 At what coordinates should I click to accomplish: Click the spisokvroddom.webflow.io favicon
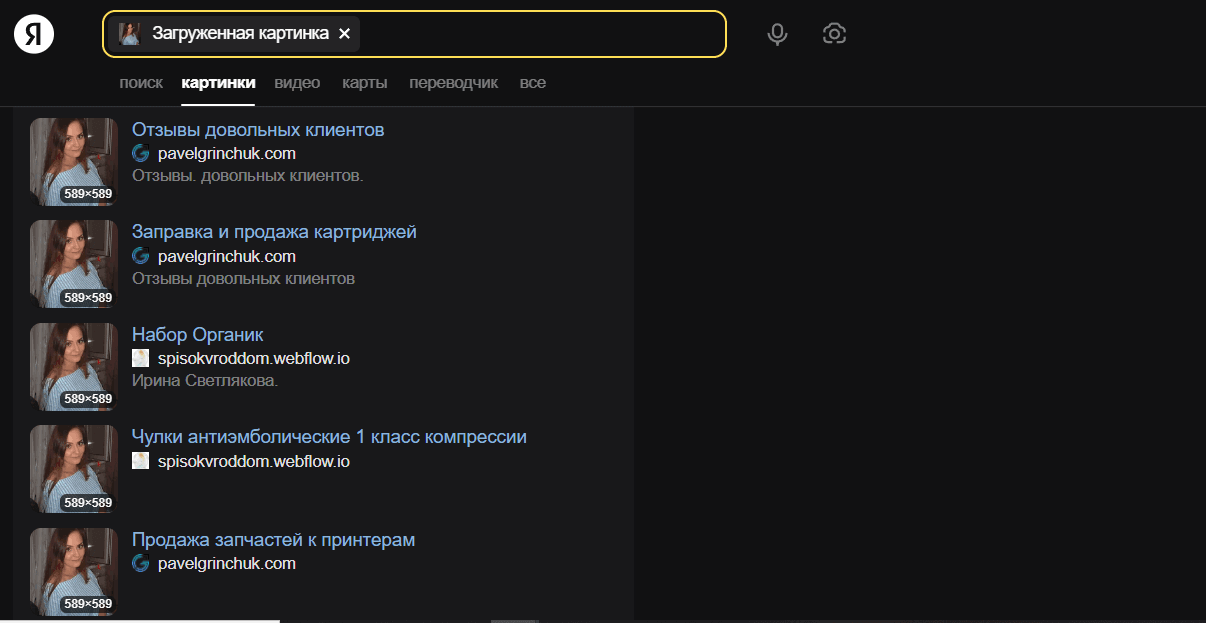[x=140, y=358]
